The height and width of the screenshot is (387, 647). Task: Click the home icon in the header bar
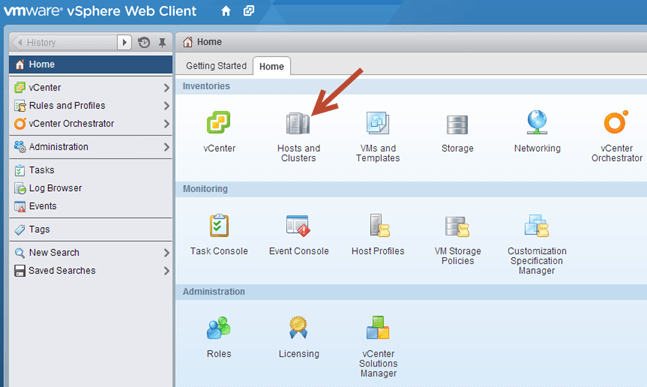point(226,11)
